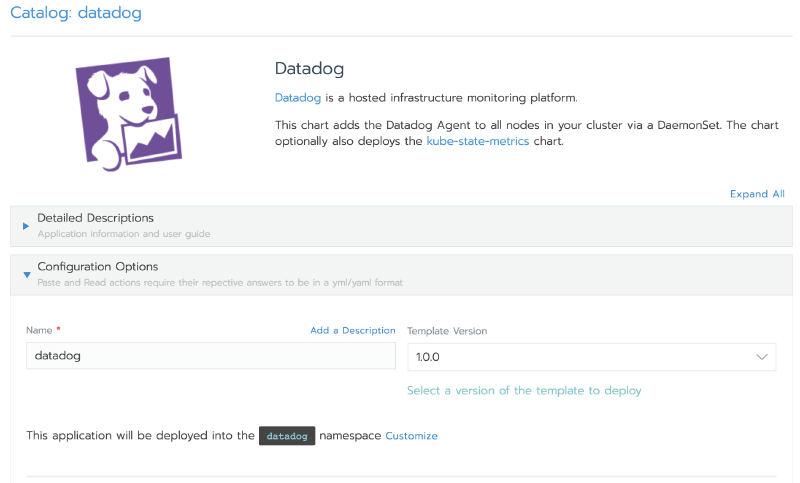Collapse the Configuration Options triangle
The image size is (800, 483).
27,274
